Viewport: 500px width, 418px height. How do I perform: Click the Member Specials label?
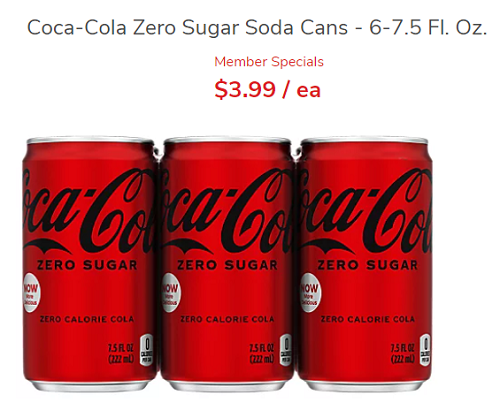269,62
